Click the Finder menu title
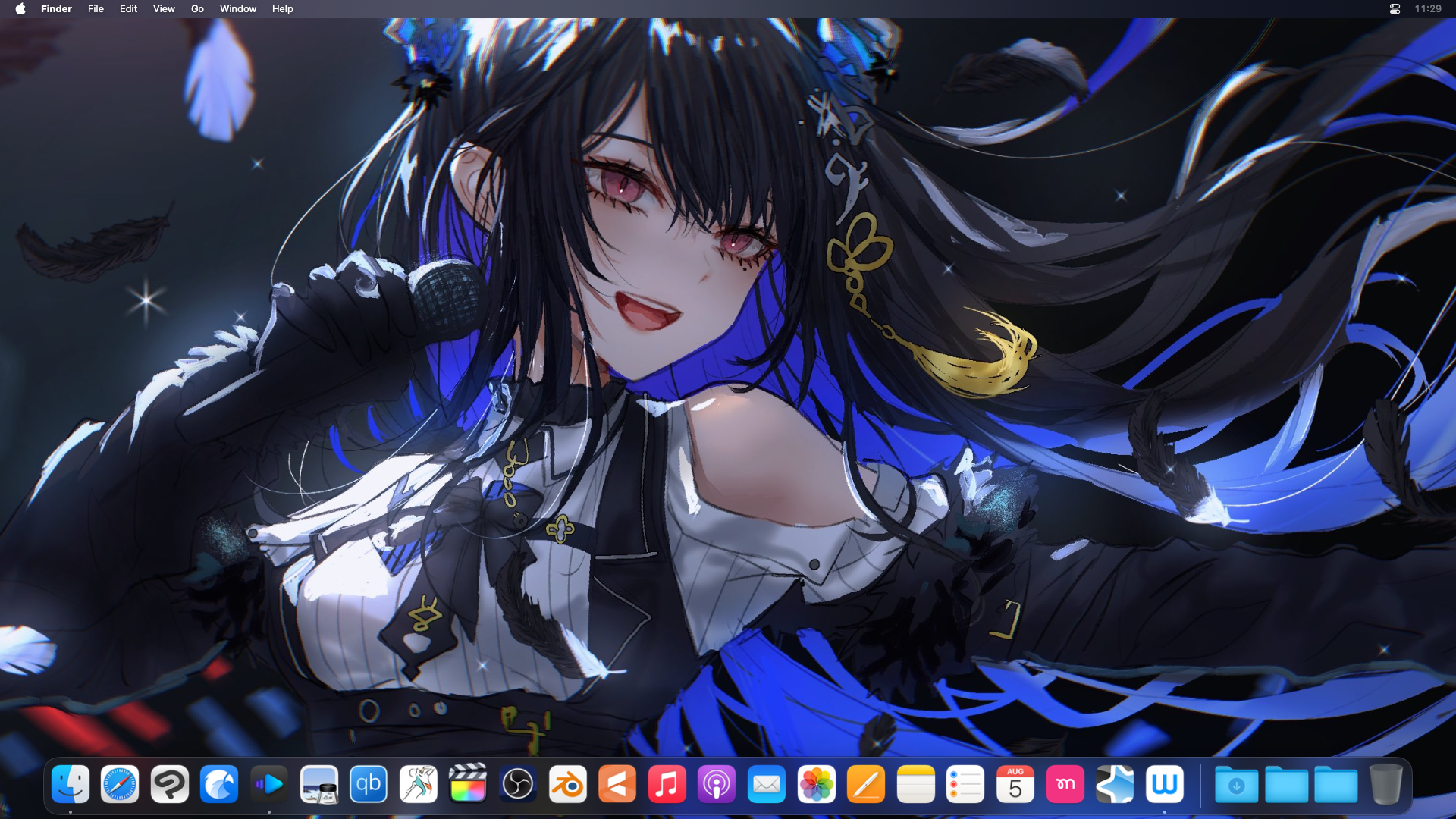Viewport: 1456px width, 819px height. point(56,9)
